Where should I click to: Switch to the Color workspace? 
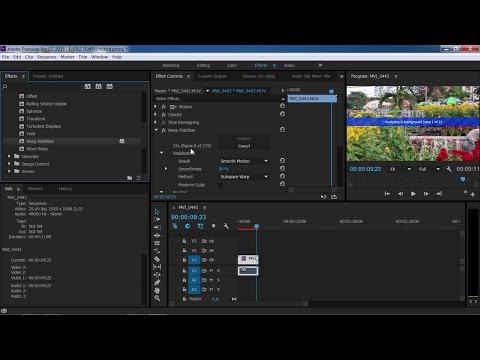click(232, 65)
